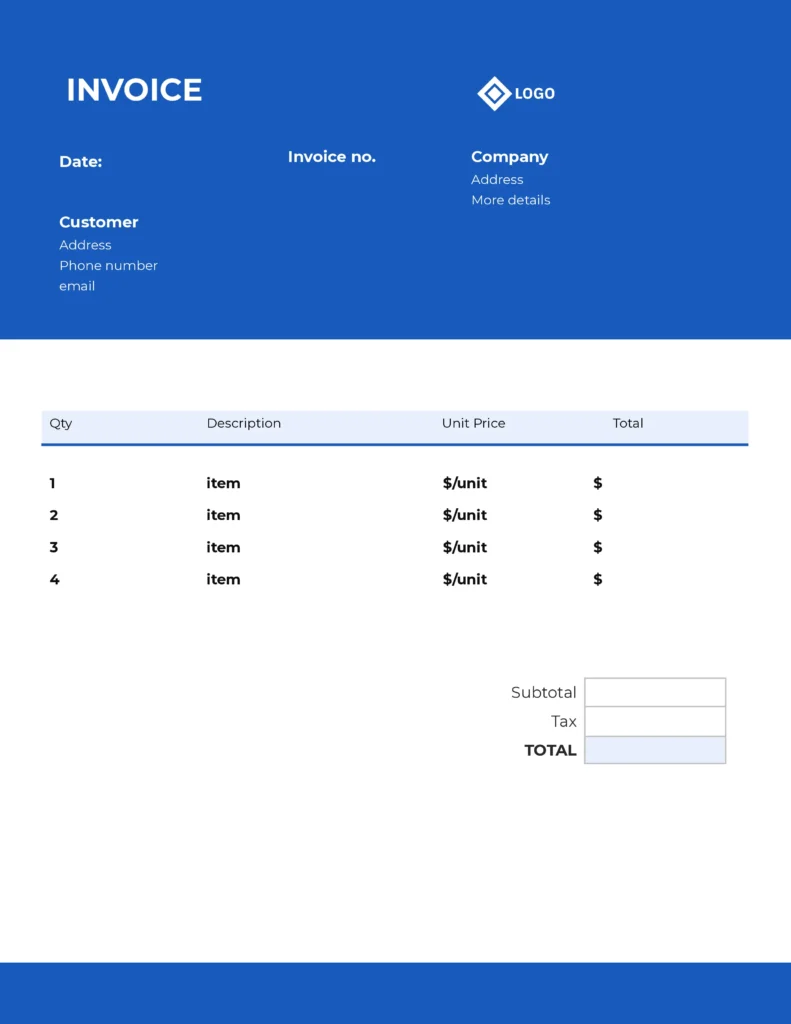This screenshot has height=1024, width=791.
Task: Click the quantity number 3
Action: point(54,548)
